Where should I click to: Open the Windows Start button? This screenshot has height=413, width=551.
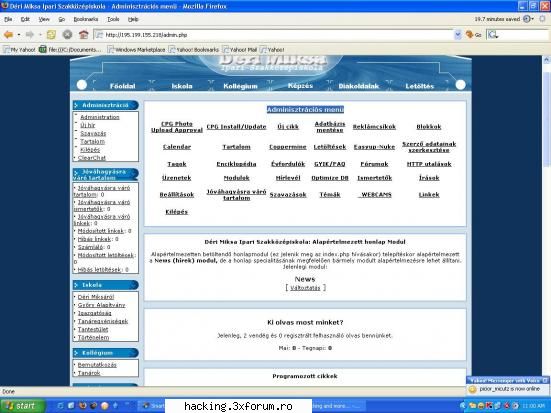coord(22,406)
